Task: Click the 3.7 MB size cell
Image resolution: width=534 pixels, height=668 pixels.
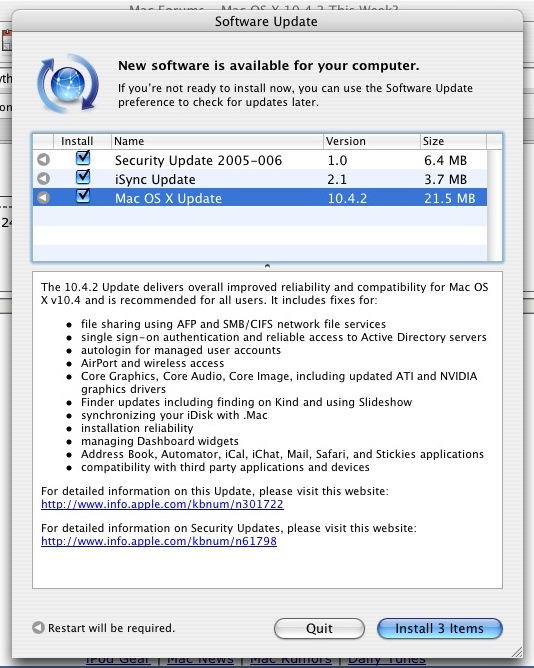Action: tap(445, 179)
